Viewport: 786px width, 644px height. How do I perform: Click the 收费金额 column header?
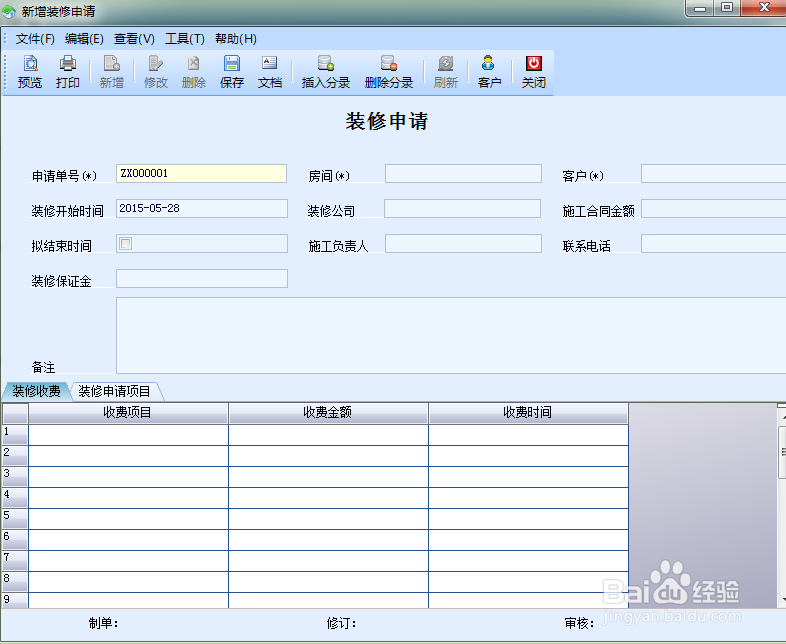point(328,413)
